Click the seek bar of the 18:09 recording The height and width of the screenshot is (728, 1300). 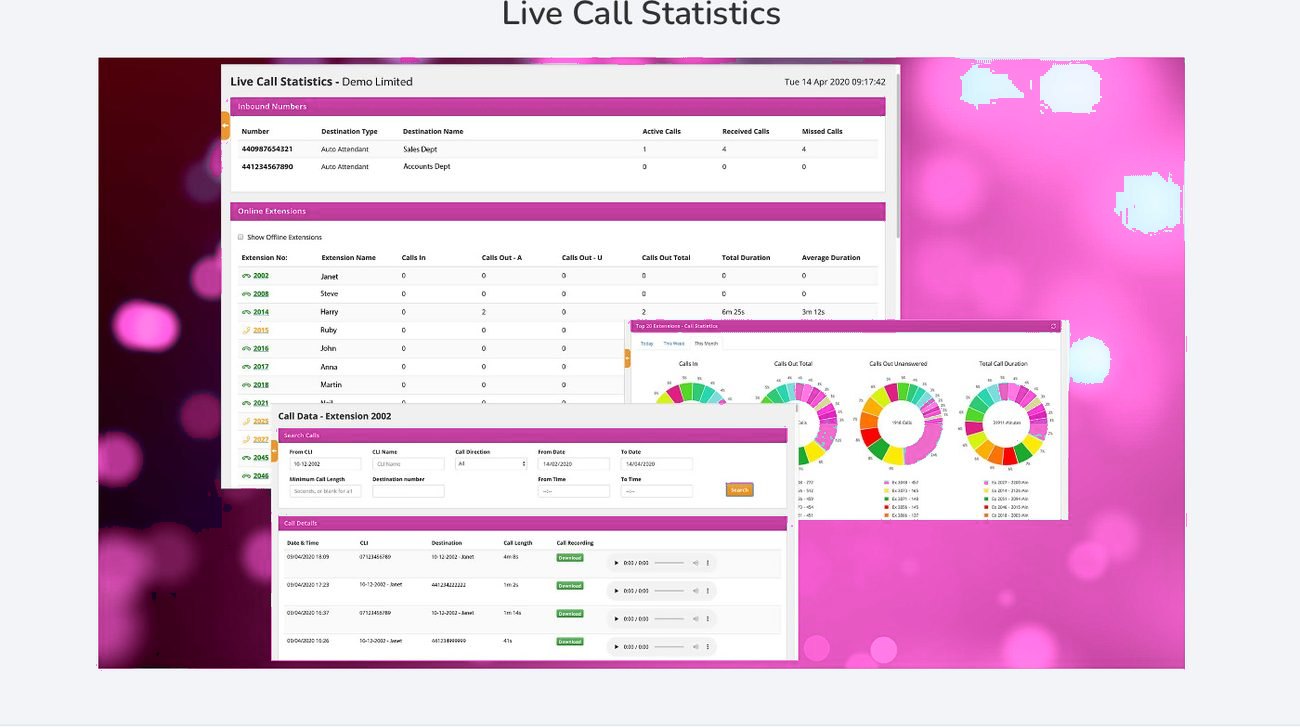pos(669,563)
